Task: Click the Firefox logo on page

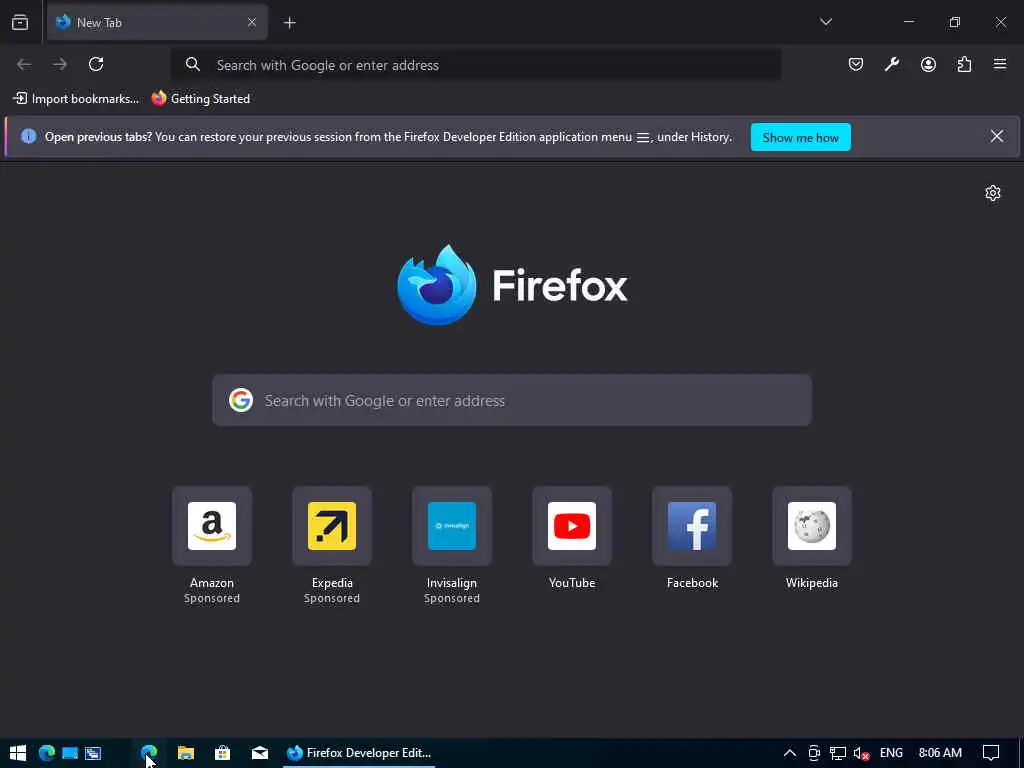Action: point(512,285)
